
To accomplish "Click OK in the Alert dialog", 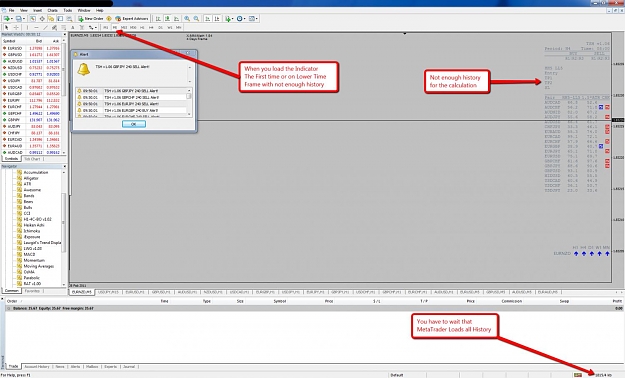I will tap(134, 124).
